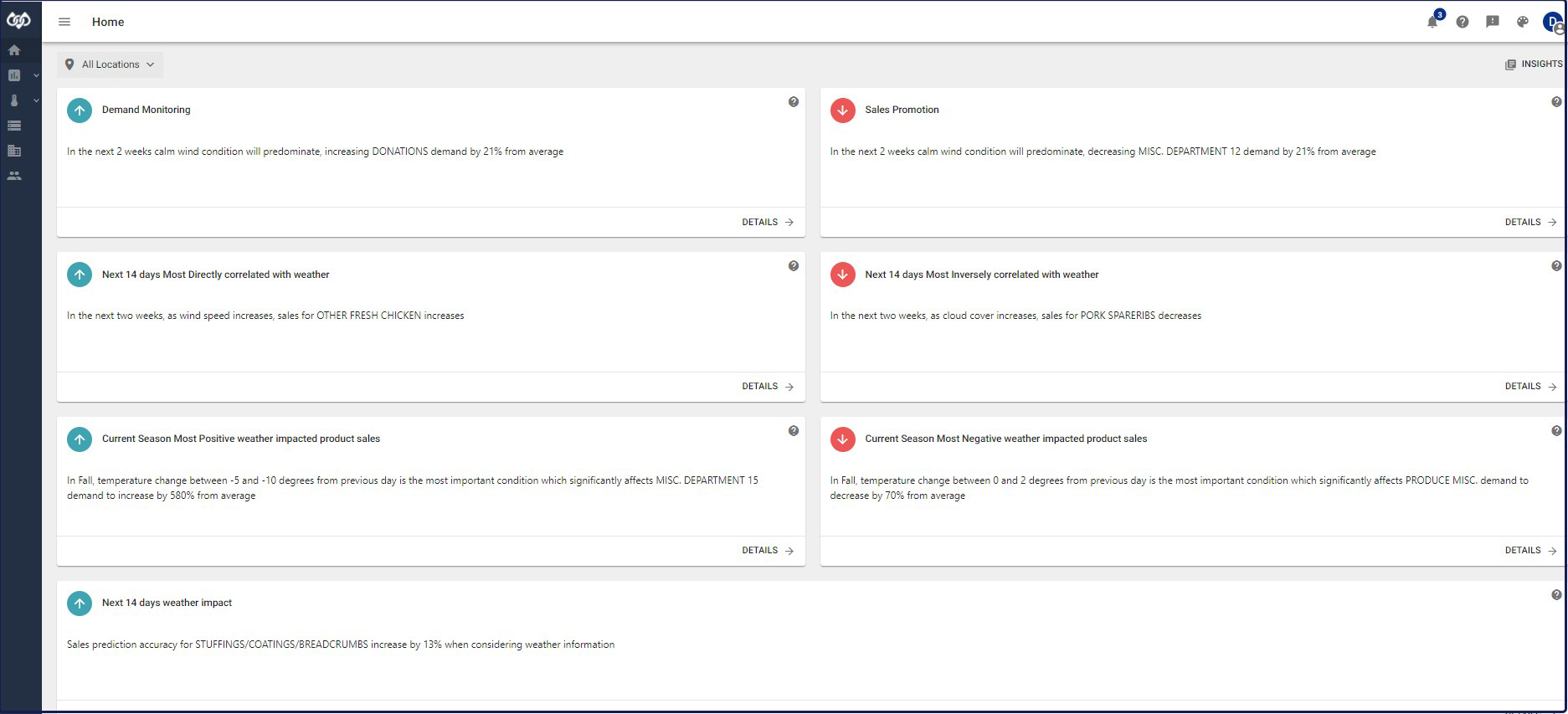View DETAILS for Demand Monitoring
Screen dimensions: 1568x714
click(x=768, y=223)
